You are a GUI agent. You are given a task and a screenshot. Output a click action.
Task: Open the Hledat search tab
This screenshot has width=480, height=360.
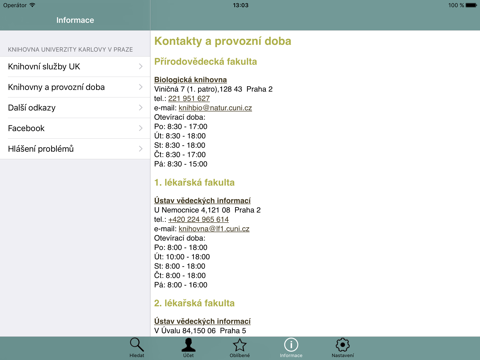click(x=137, y=348)
